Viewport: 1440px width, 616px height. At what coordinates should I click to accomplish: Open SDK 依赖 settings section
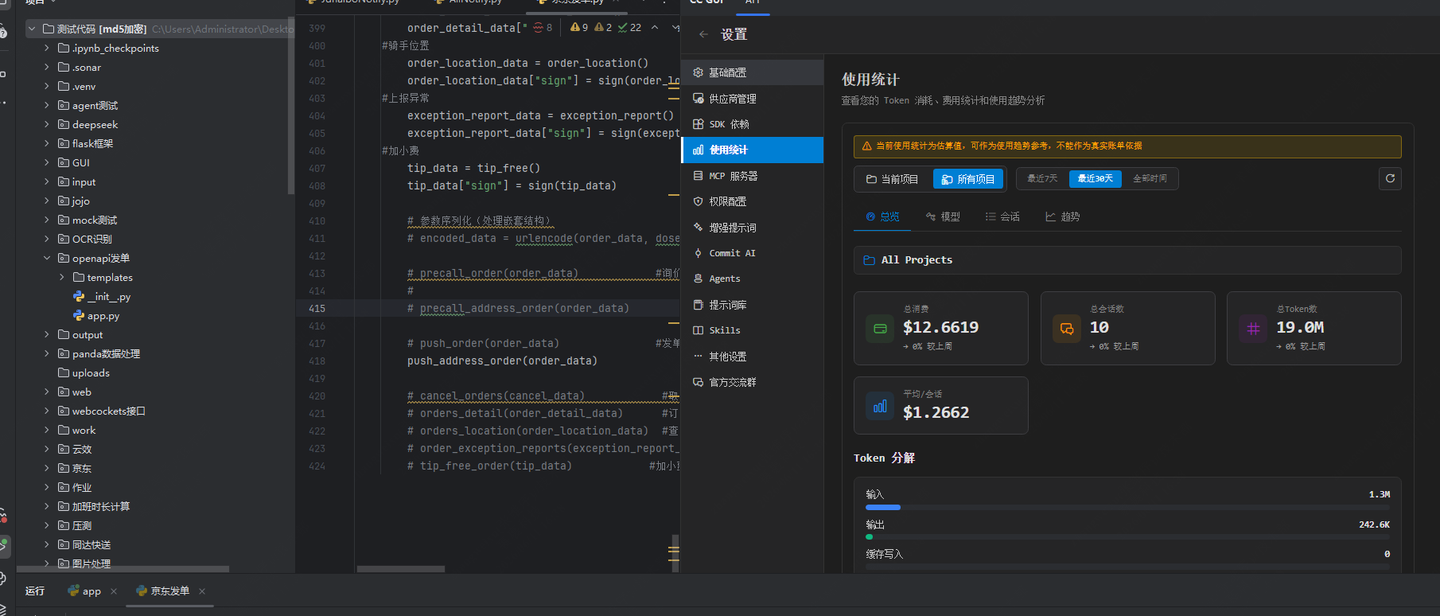(x=752, y=124)
